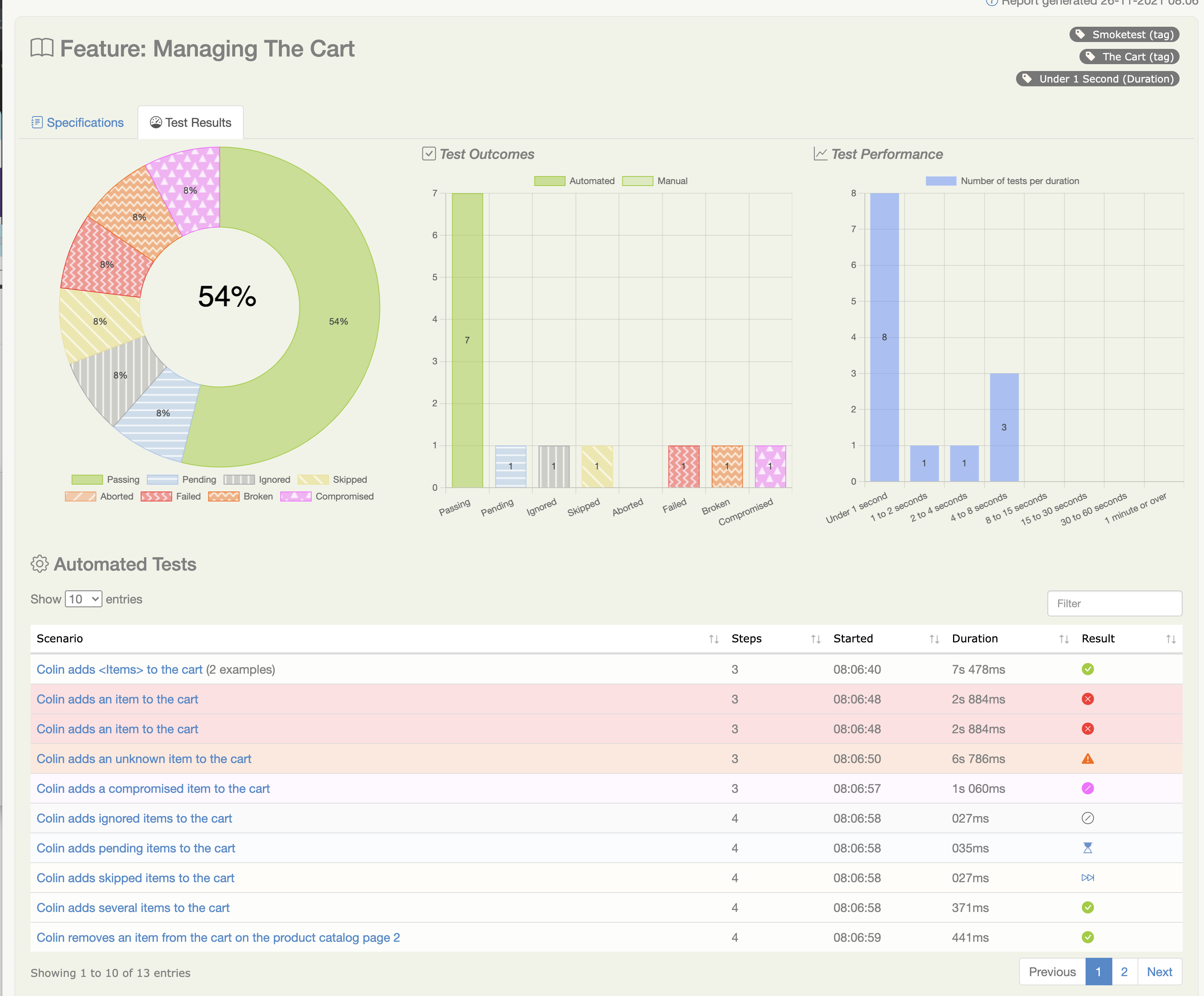Open the Show entries count dropdown
The image size is (1204, 996).
[x=84, y=599]
